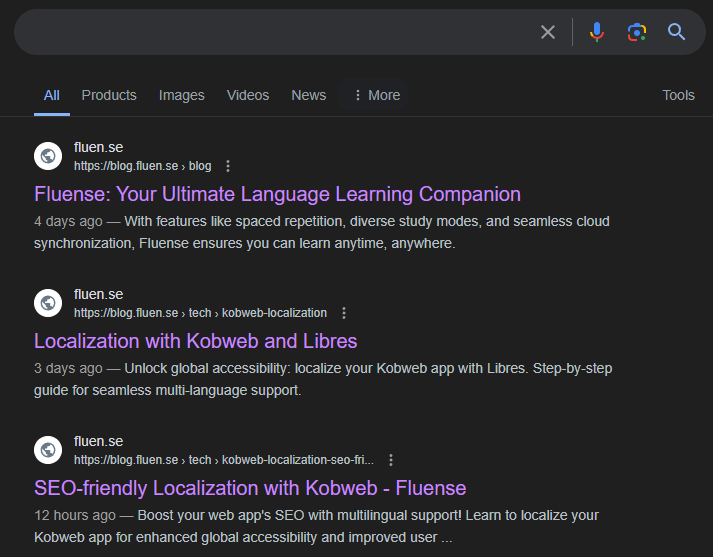Open three-dot options for the first blog result
The width and height of the screenshot is (713, 557).
tap(228, 166)
